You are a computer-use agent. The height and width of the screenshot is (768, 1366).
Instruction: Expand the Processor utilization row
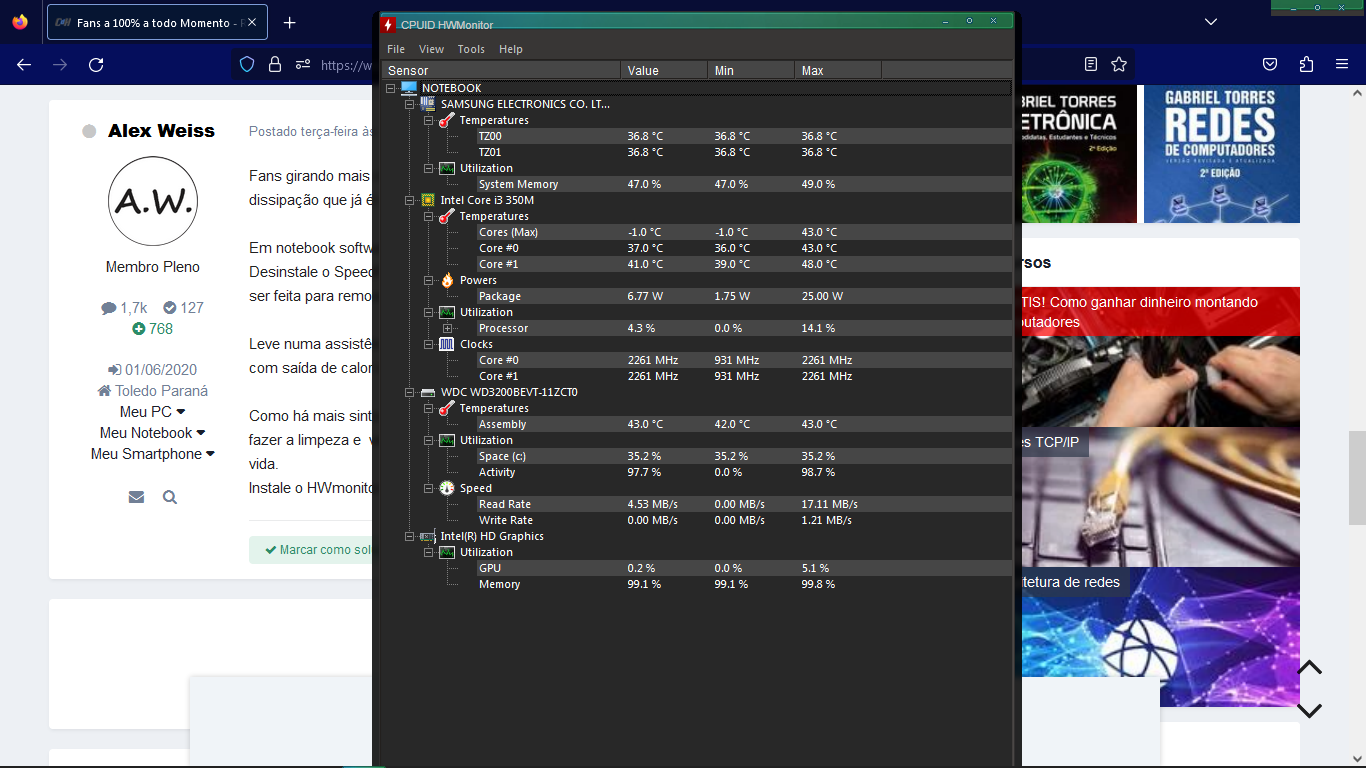pyautogui.click(x=447, y=328)
